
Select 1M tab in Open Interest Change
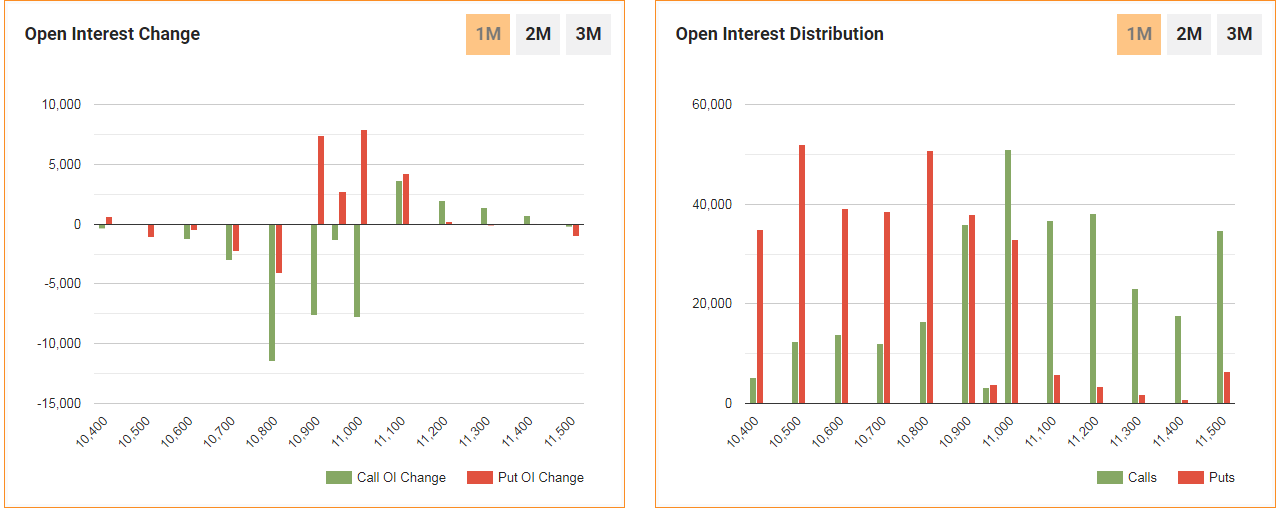488,34
